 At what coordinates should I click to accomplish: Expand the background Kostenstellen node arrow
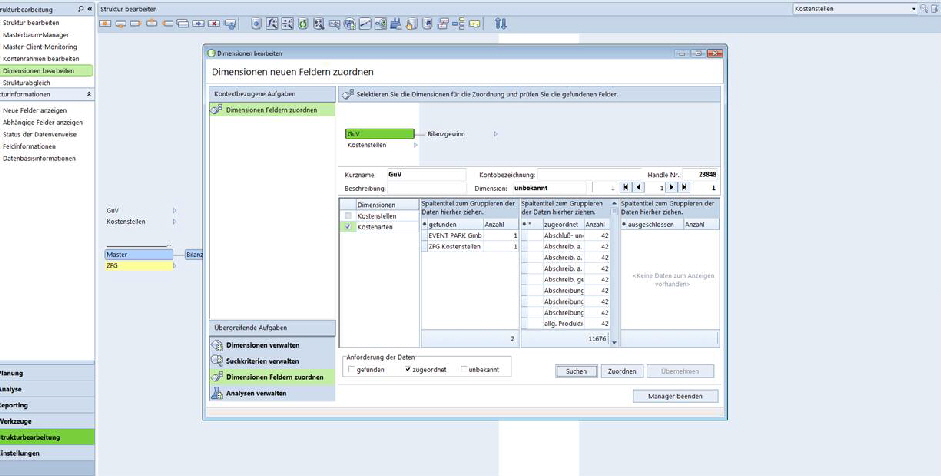(x=175, y=221)
